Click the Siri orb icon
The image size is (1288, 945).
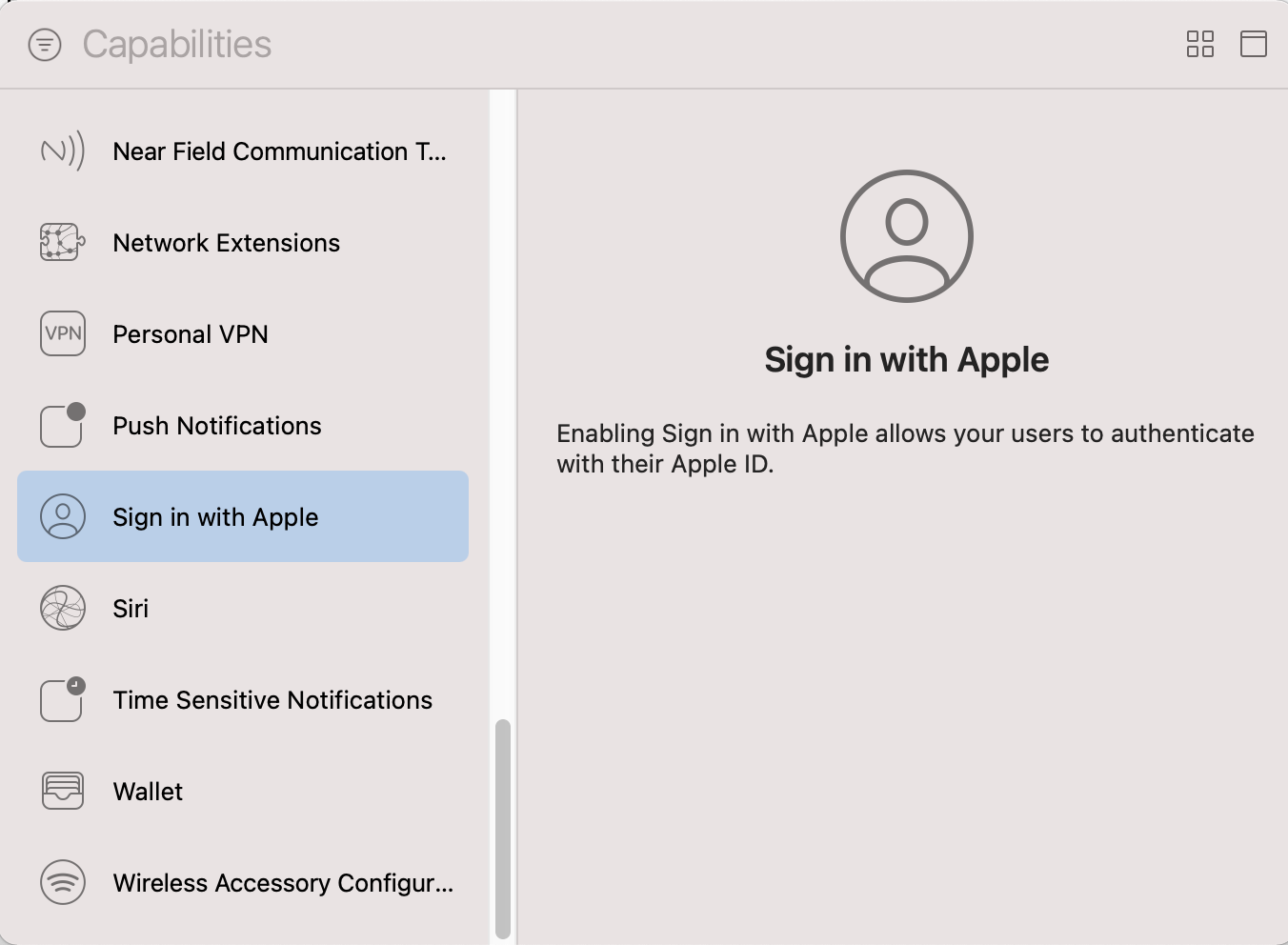63,608
